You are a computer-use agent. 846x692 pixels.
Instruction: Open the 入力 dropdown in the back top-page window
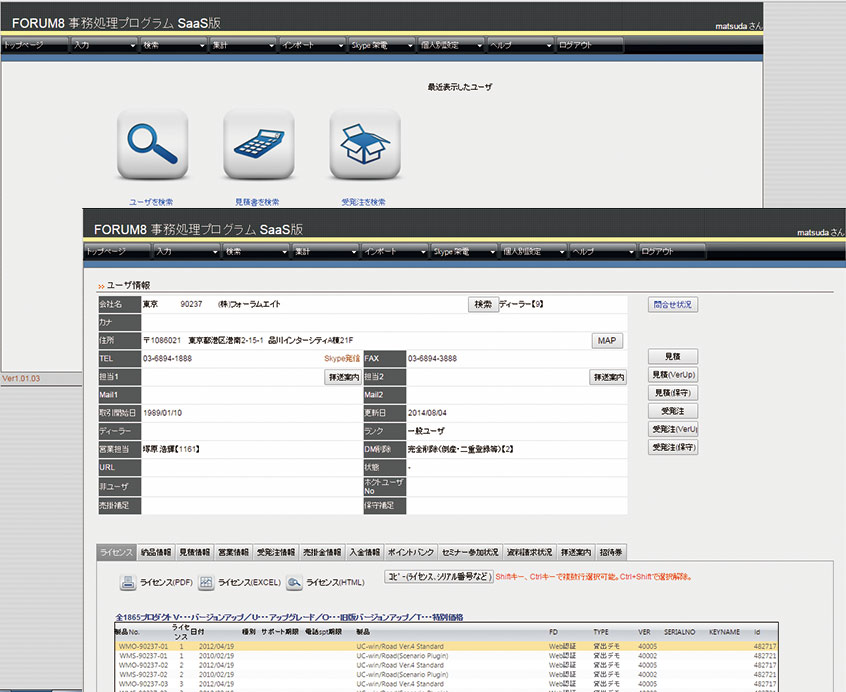click(x=104, y=45)
